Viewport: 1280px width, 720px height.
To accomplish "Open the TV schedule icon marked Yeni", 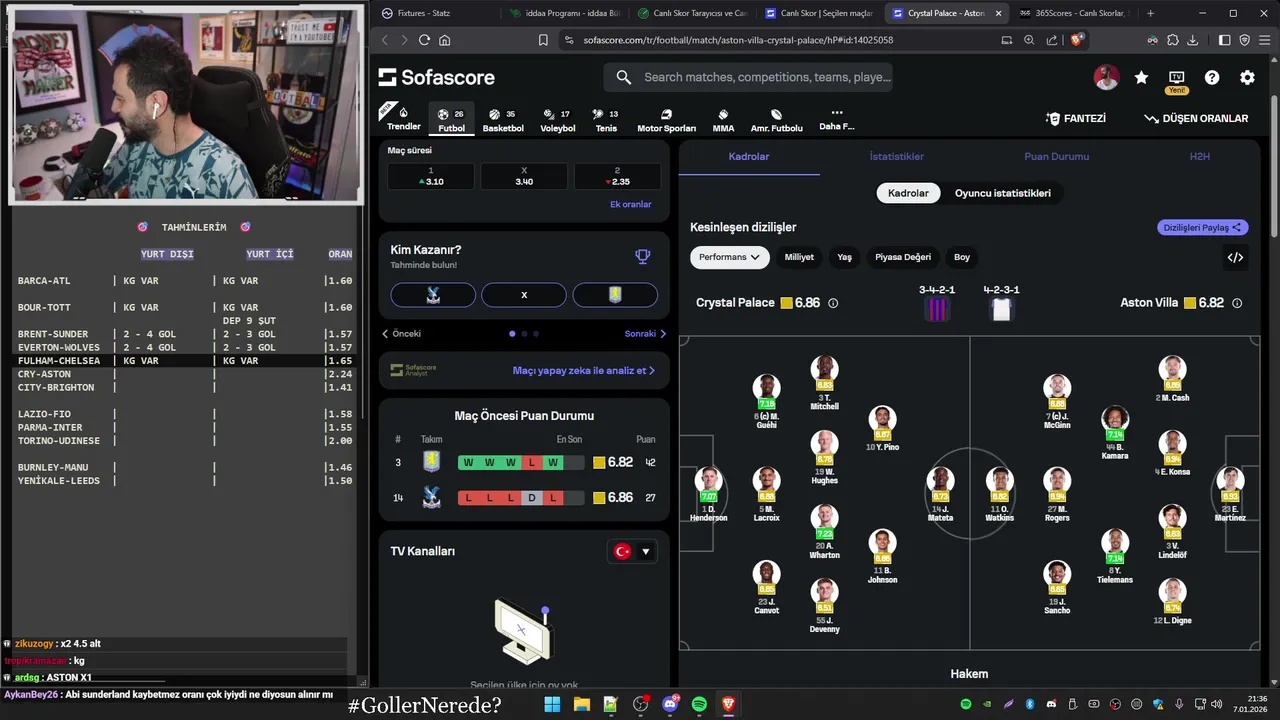I will pos(1176,81).
